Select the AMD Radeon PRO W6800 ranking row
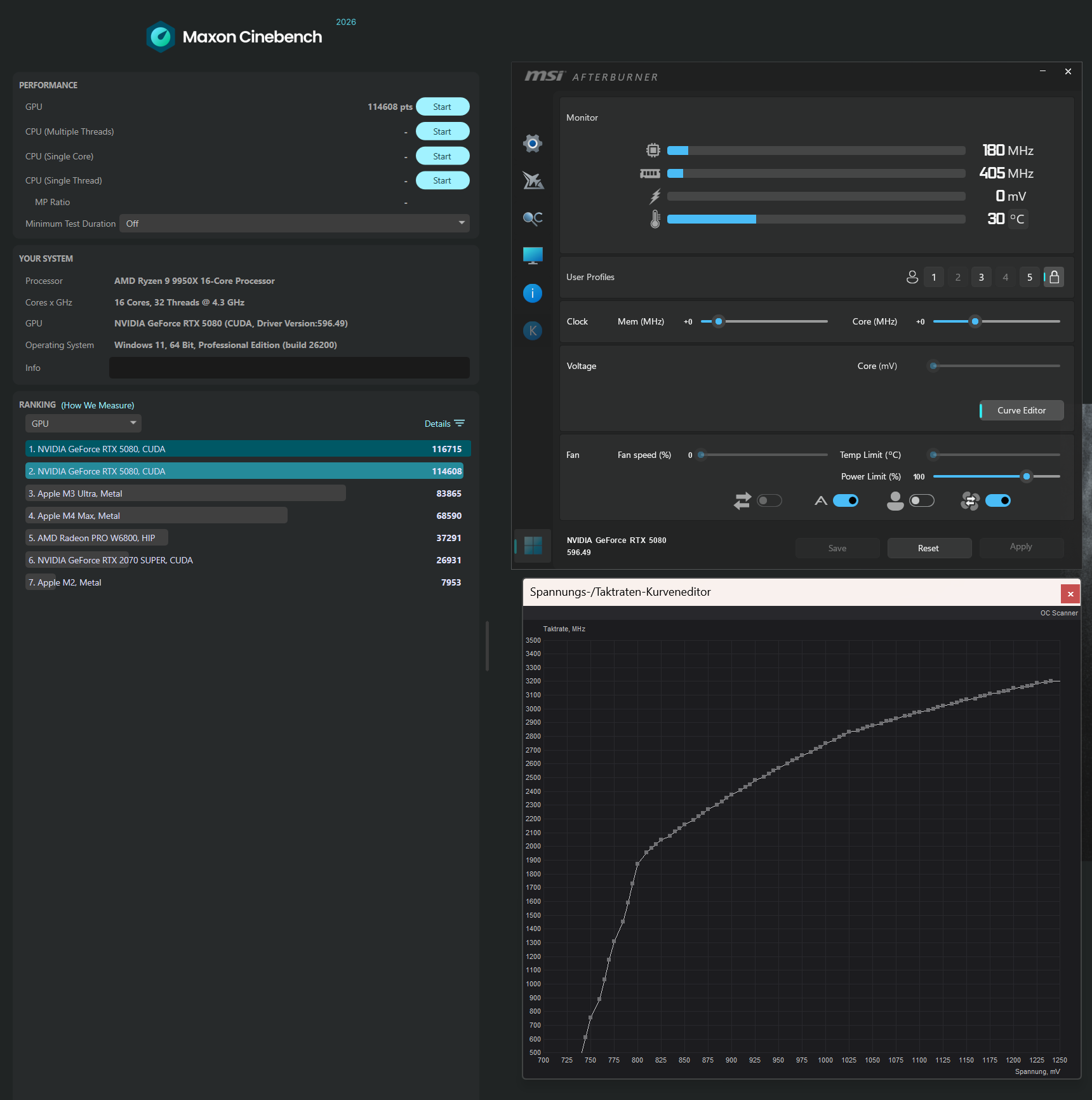 [248, 538]
